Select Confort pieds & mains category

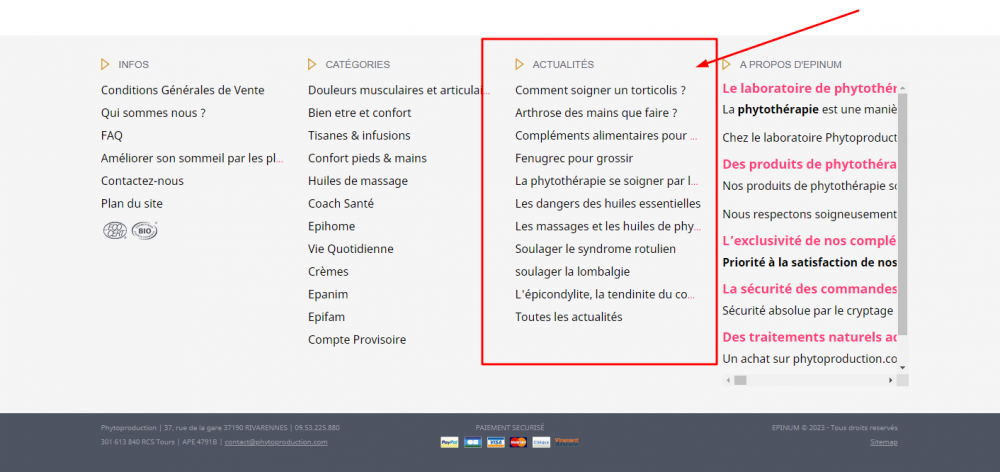[x=367, y=158]
